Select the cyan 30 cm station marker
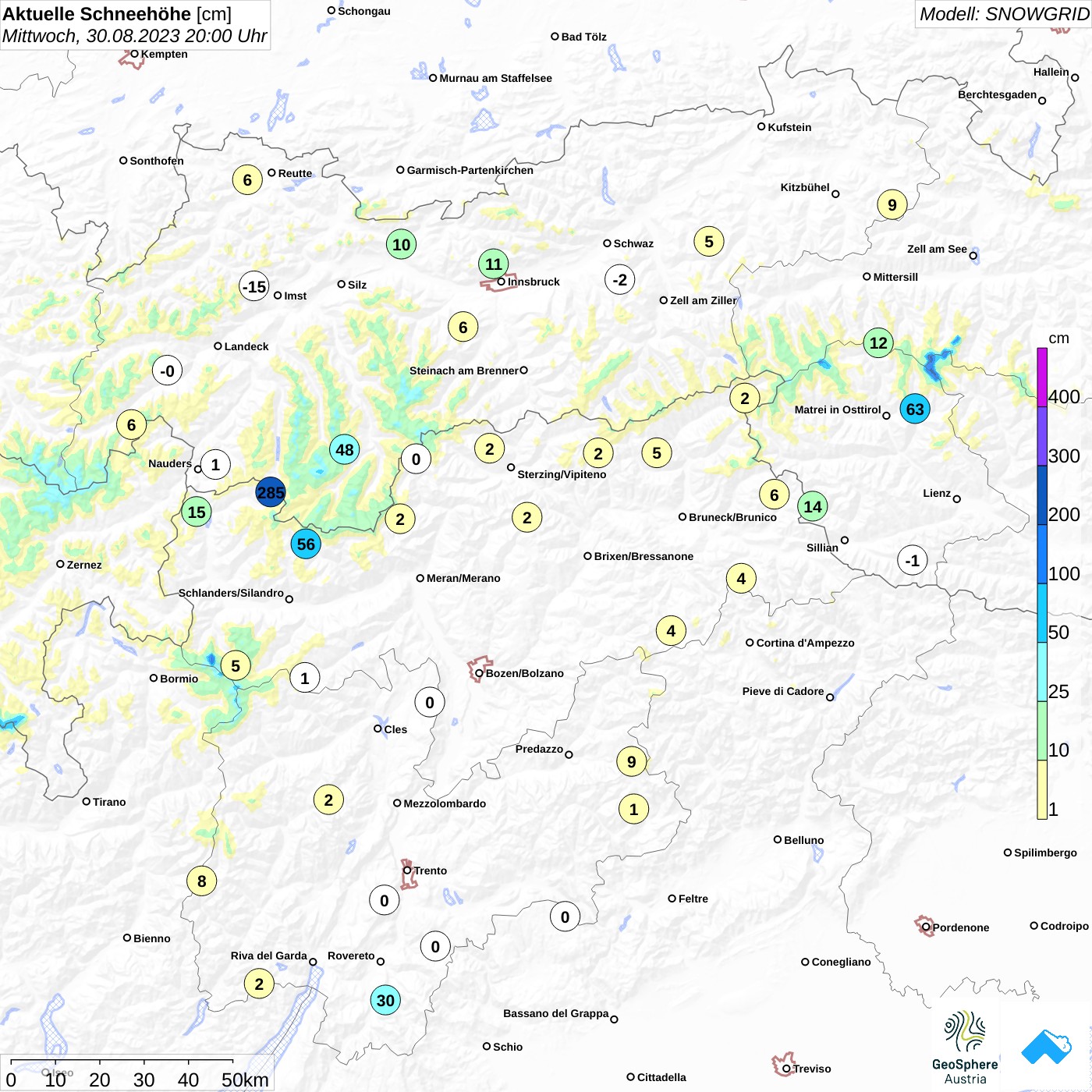 385,1000
